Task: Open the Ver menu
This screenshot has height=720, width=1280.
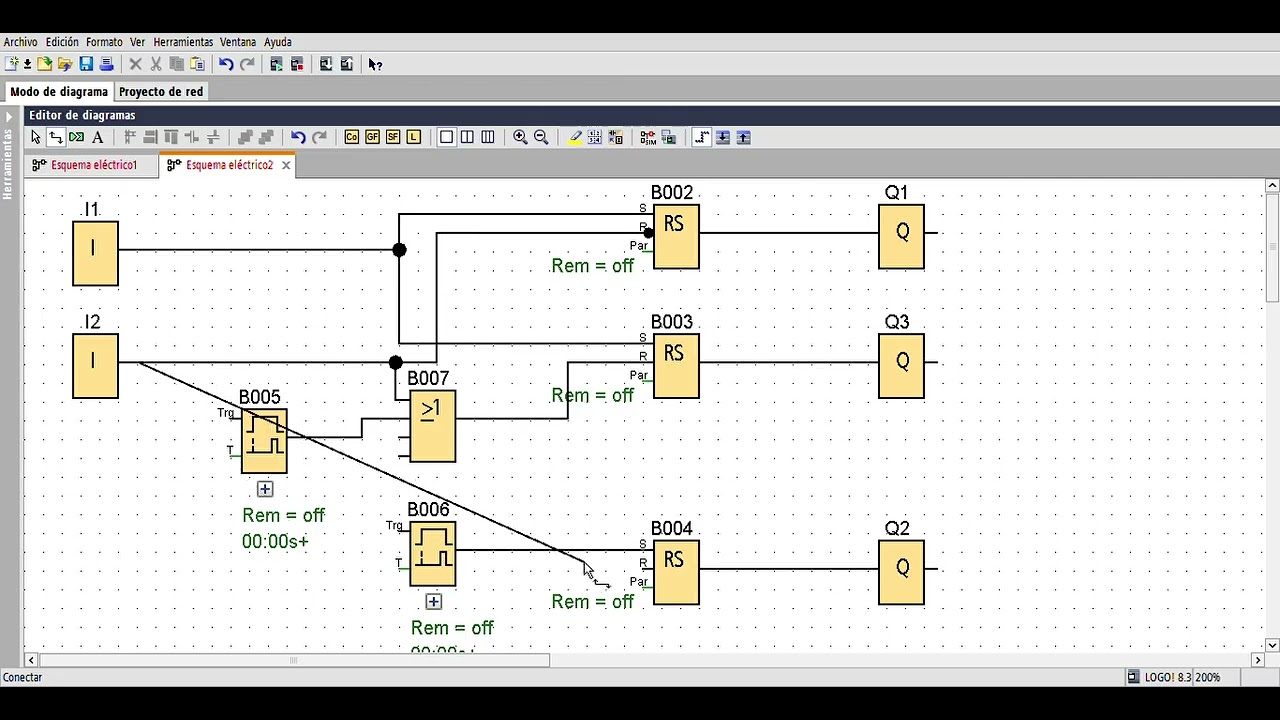Action: pyautogui.click(x=137, y=42)
